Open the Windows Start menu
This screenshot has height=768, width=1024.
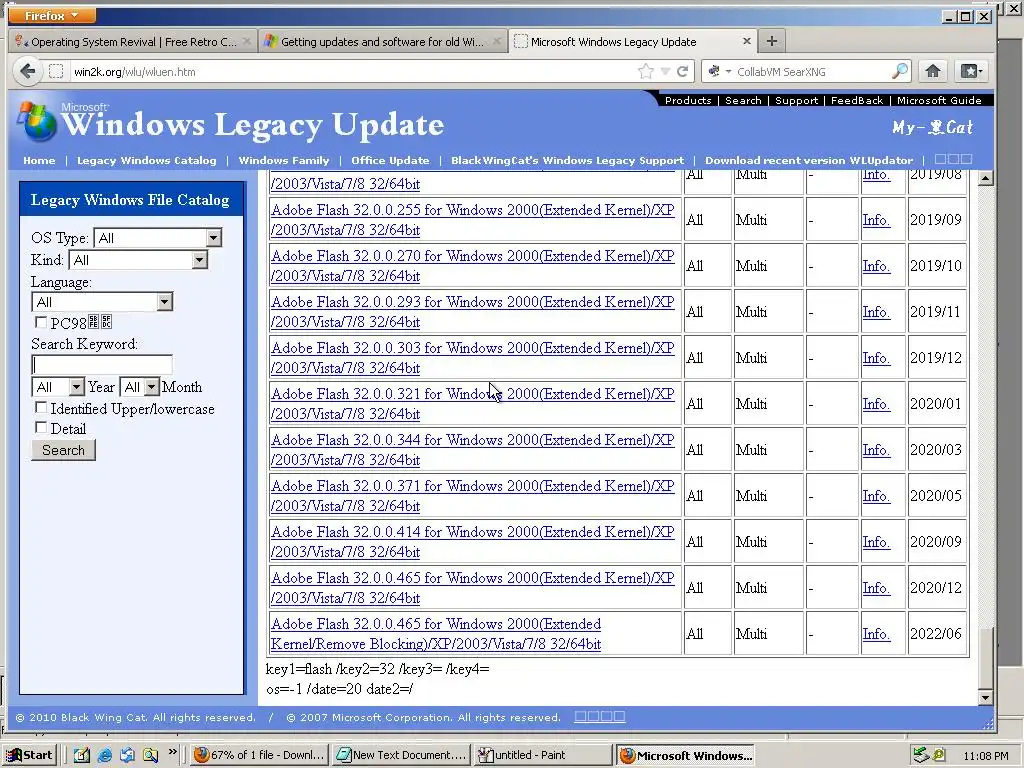(30, 755)
